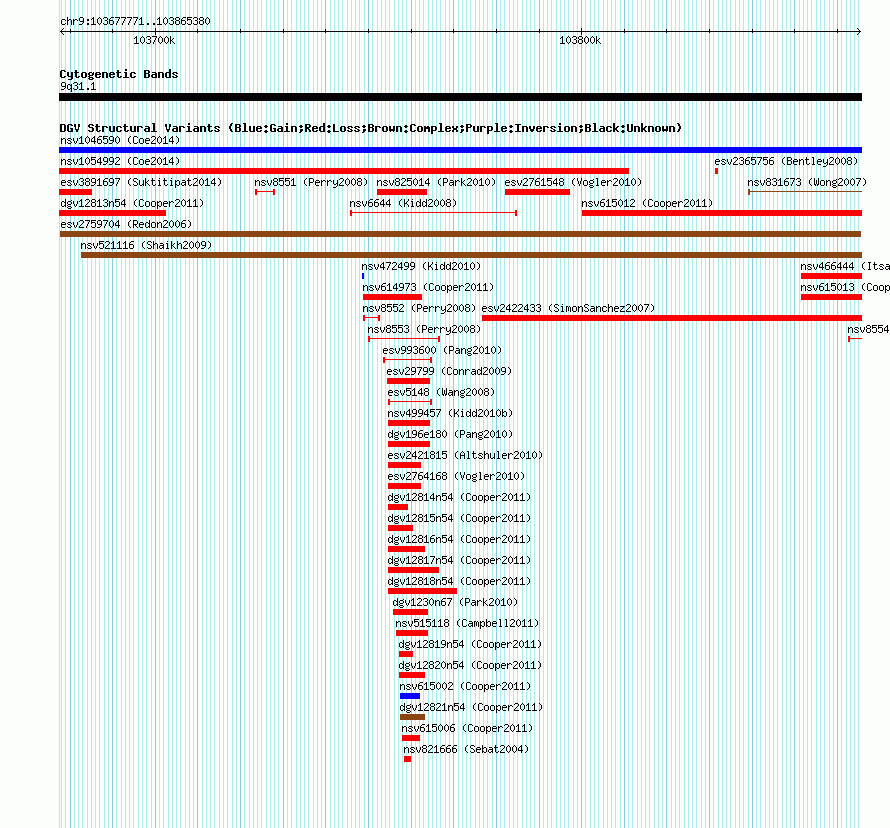Open dgv12816n54 (Cooper2011) variant
The image size is (890, 828).
(x=459, y=539)
